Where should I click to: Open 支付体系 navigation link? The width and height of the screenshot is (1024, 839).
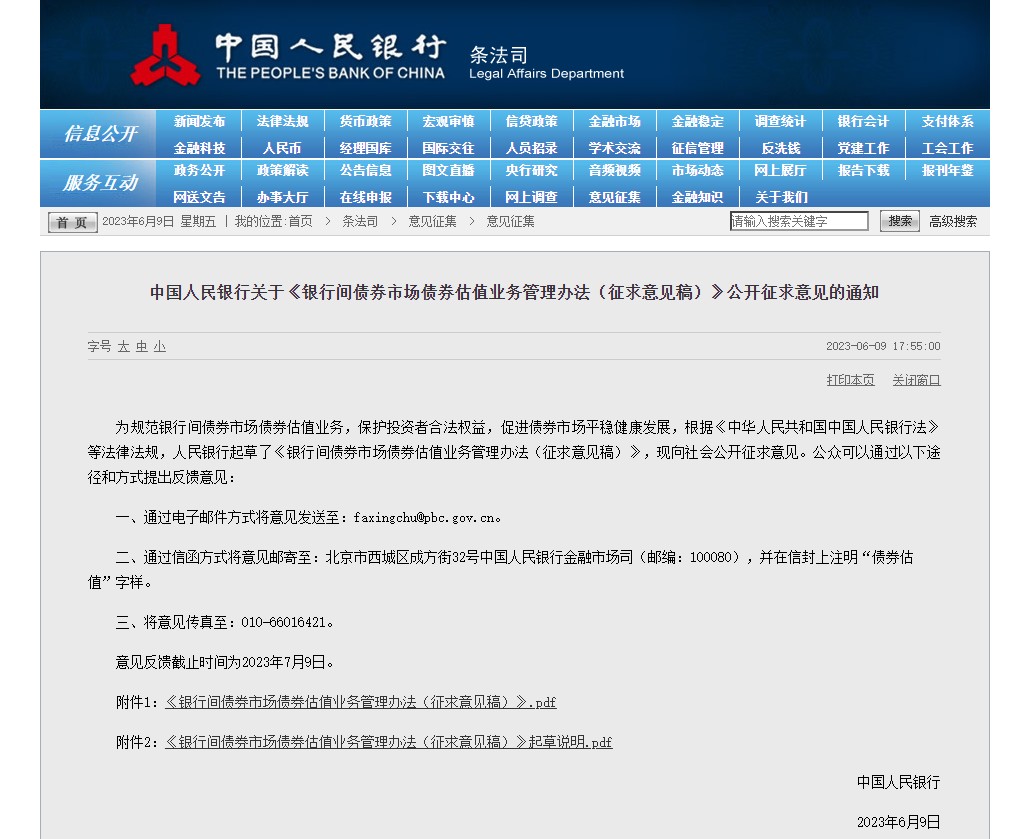pyautogui.click(x=948, y=121)
